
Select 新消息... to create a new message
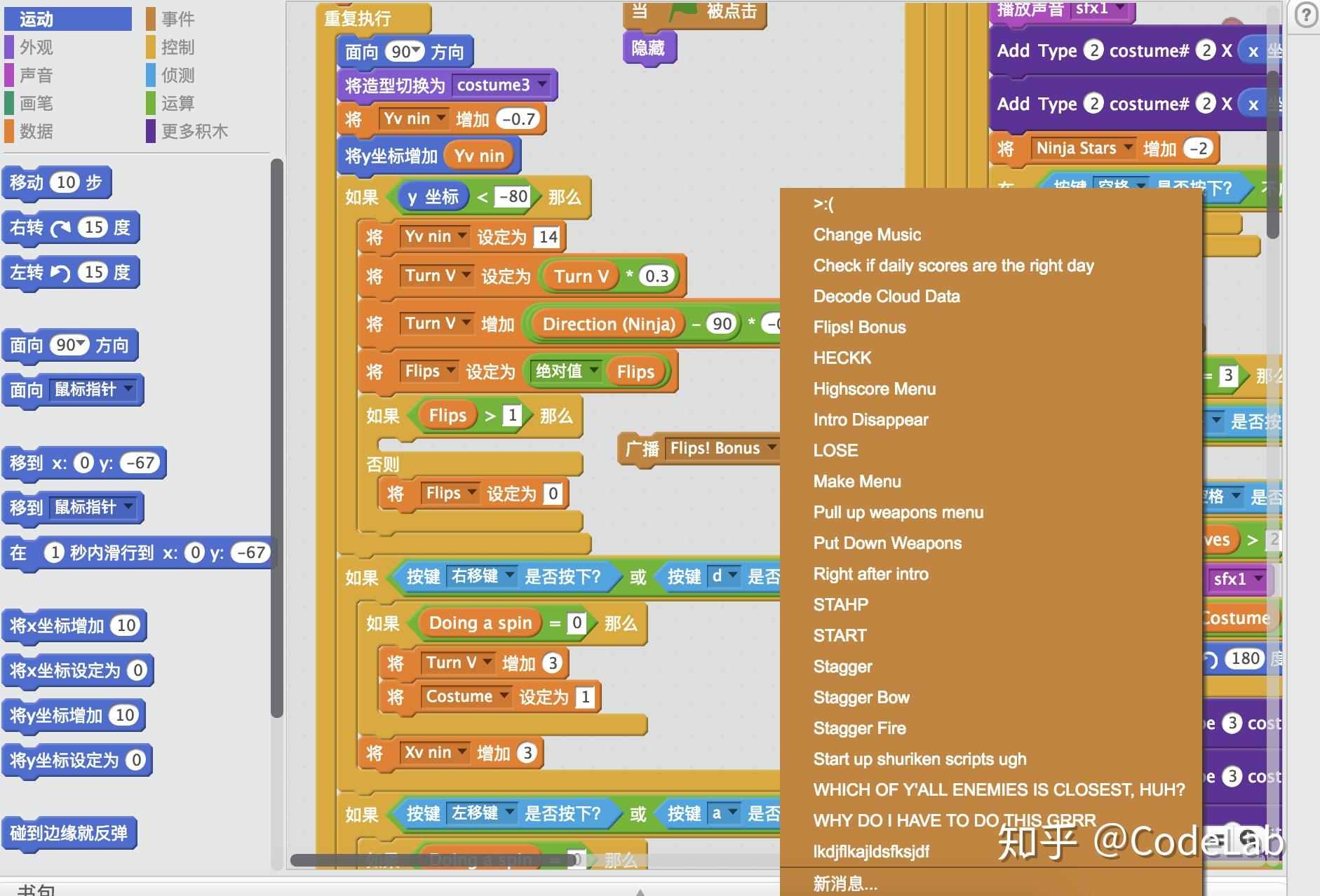pyautogui.click(x=845, y=883)
